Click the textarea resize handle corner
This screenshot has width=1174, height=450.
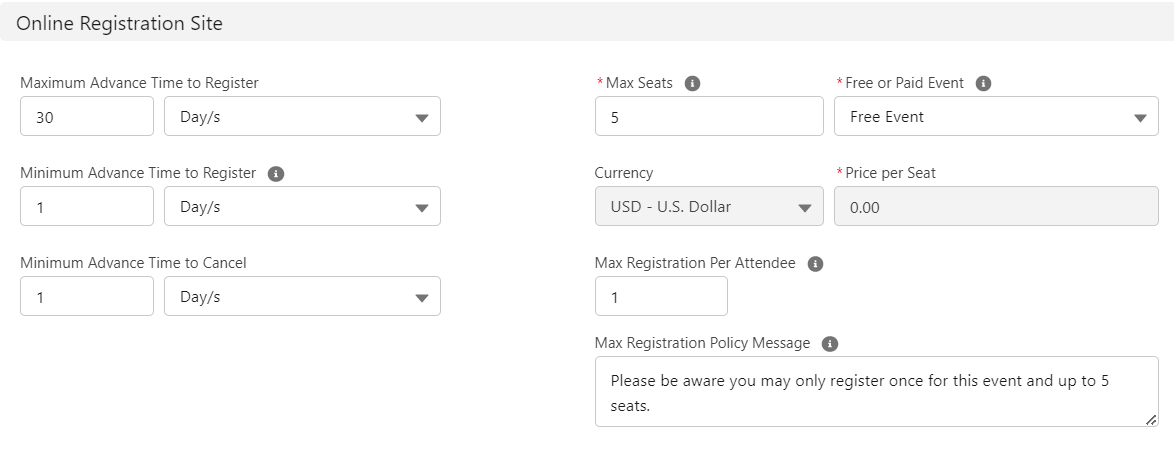pos(1151,420)
